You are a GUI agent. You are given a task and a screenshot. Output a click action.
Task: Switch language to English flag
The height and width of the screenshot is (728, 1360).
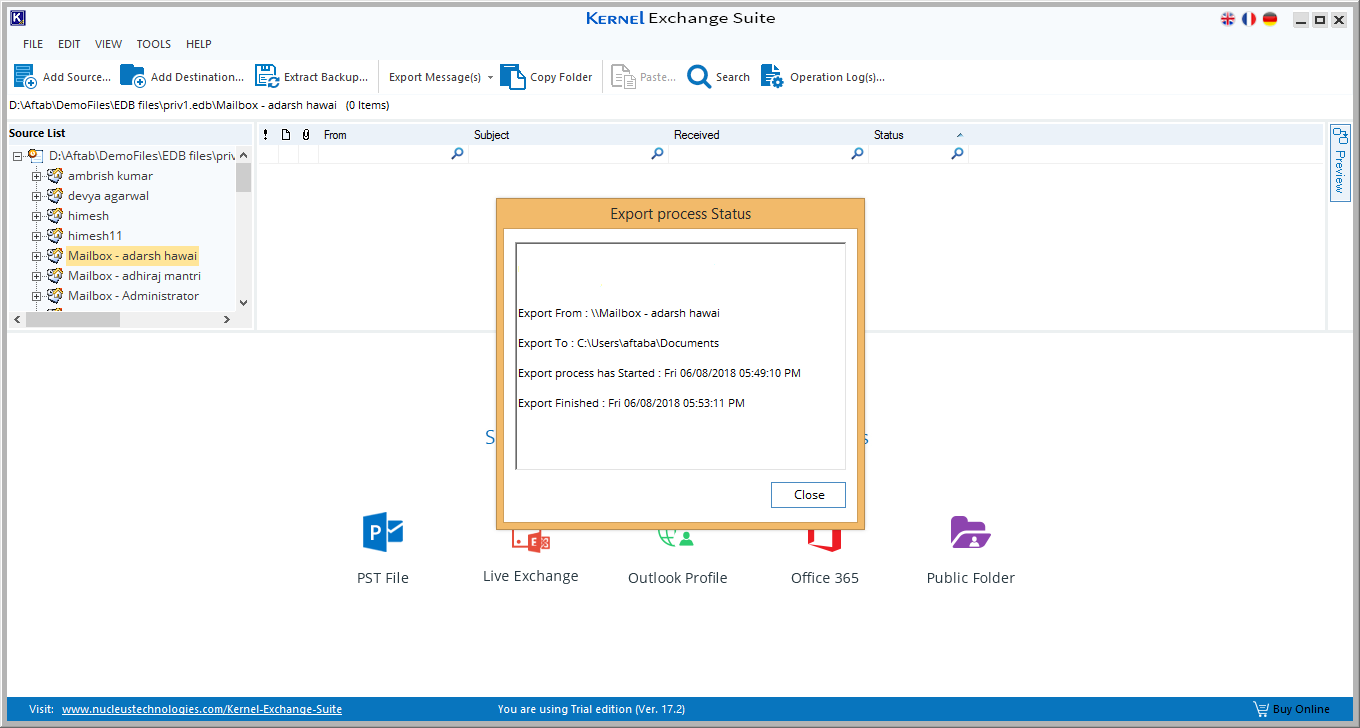pyautogui.click(x=1228, y=19)
